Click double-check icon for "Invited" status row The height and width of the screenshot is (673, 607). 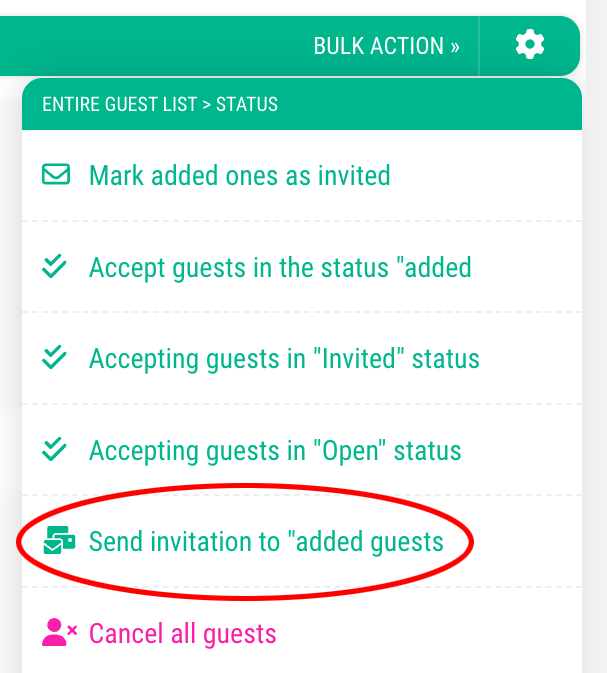(x=56, y=358)
